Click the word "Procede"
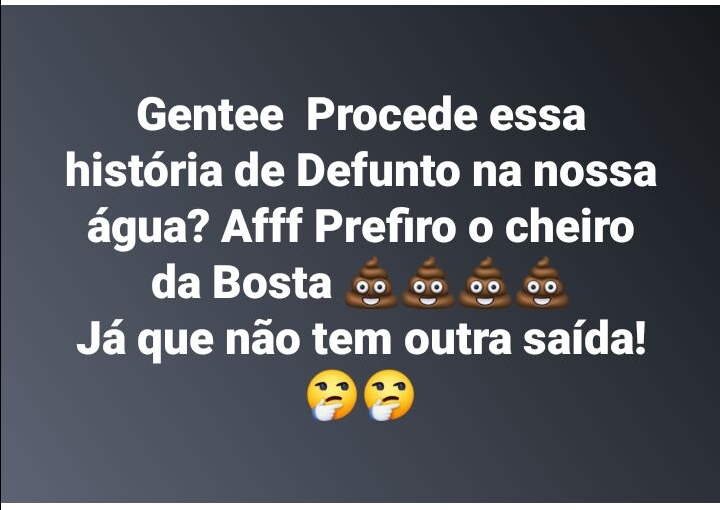720x510 pixels. (392, 114)
